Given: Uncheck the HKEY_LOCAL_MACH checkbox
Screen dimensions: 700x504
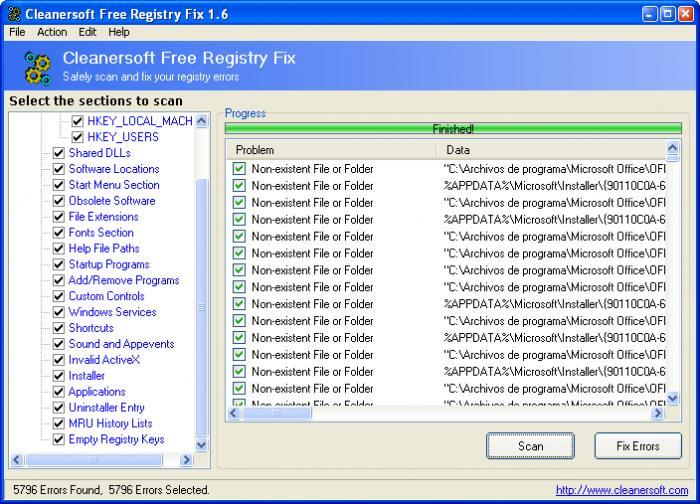Looking at the screenshot, I should coord(77,121).
